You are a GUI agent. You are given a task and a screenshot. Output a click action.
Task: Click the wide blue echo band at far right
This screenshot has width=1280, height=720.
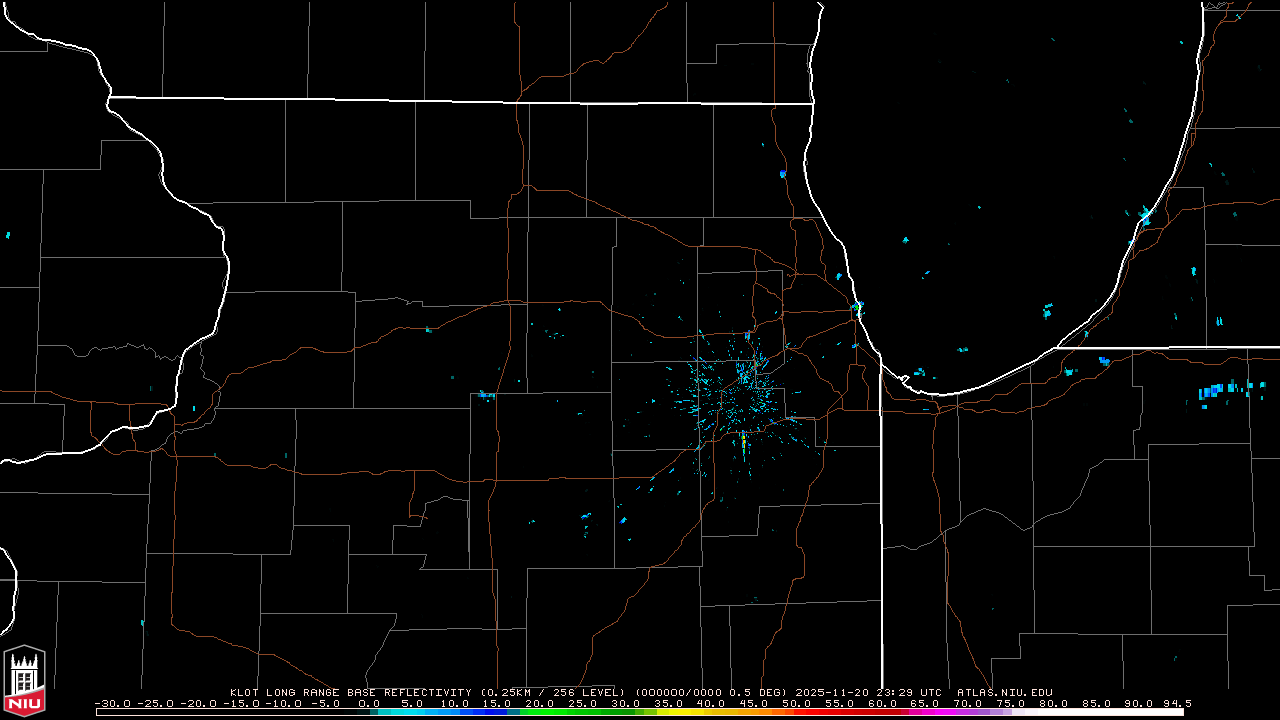(x=1225, y=389)
